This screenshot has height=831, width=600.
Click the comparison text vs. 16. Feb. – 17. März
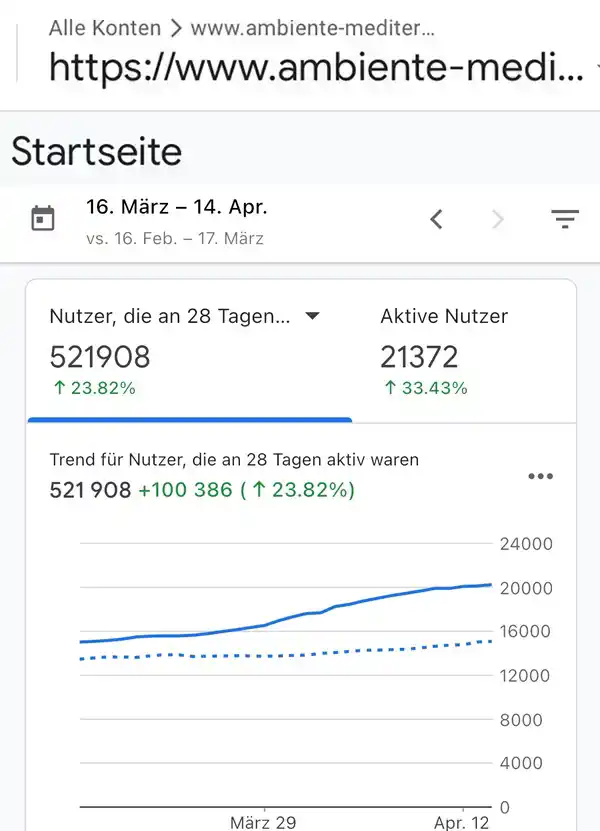[175, 239]
